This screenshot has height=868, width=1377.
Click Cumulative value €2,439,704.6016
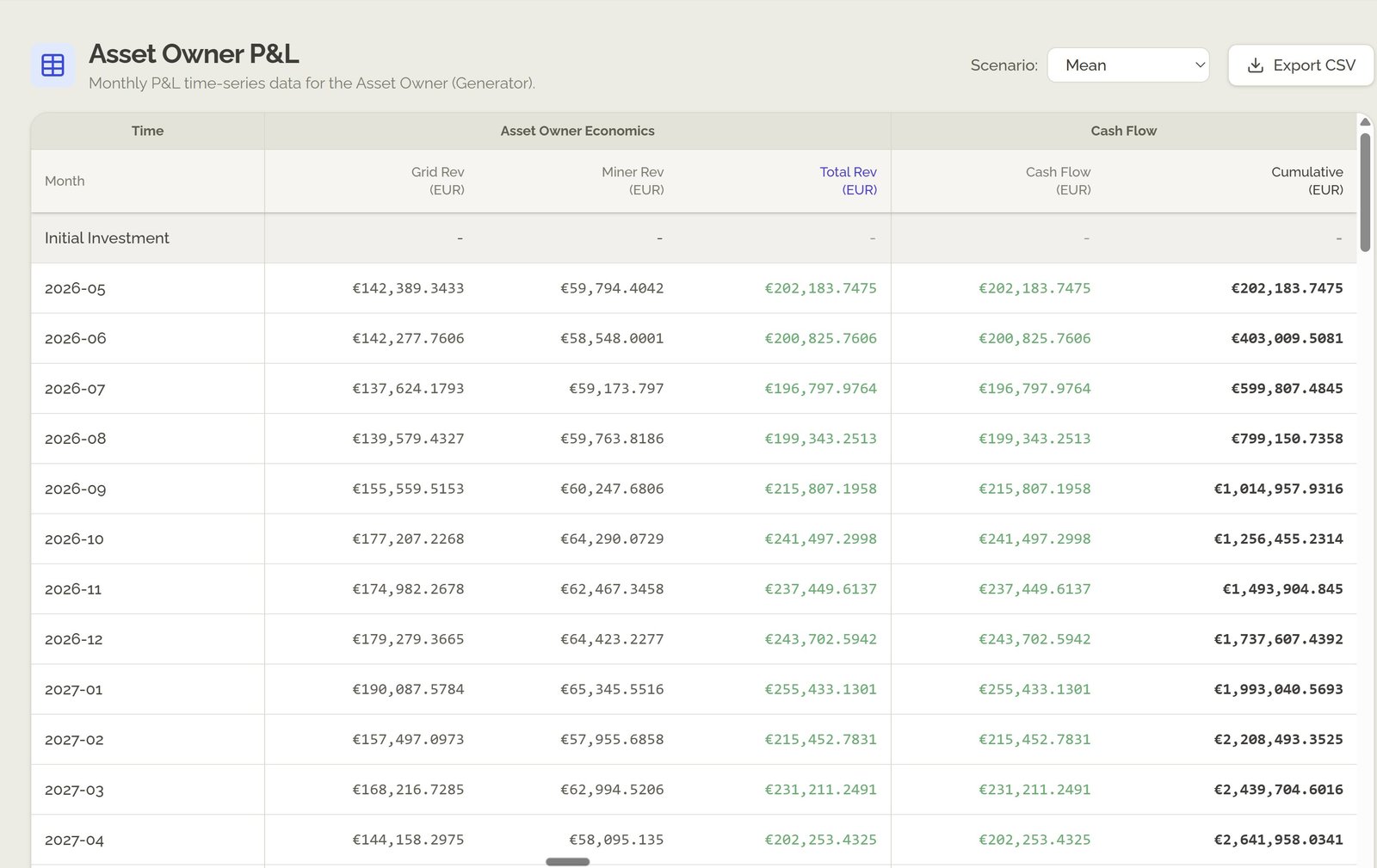1278,790
